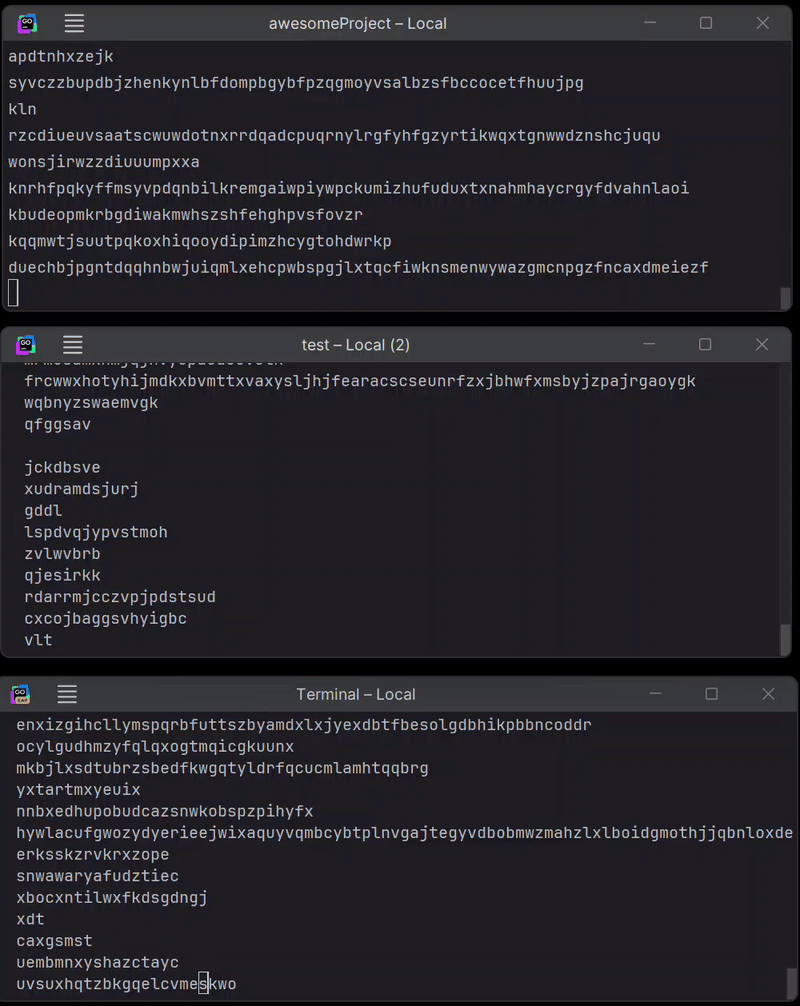Minimize the awesomeProject – Local window
The image size is (800, 1006).
point(650,23)
